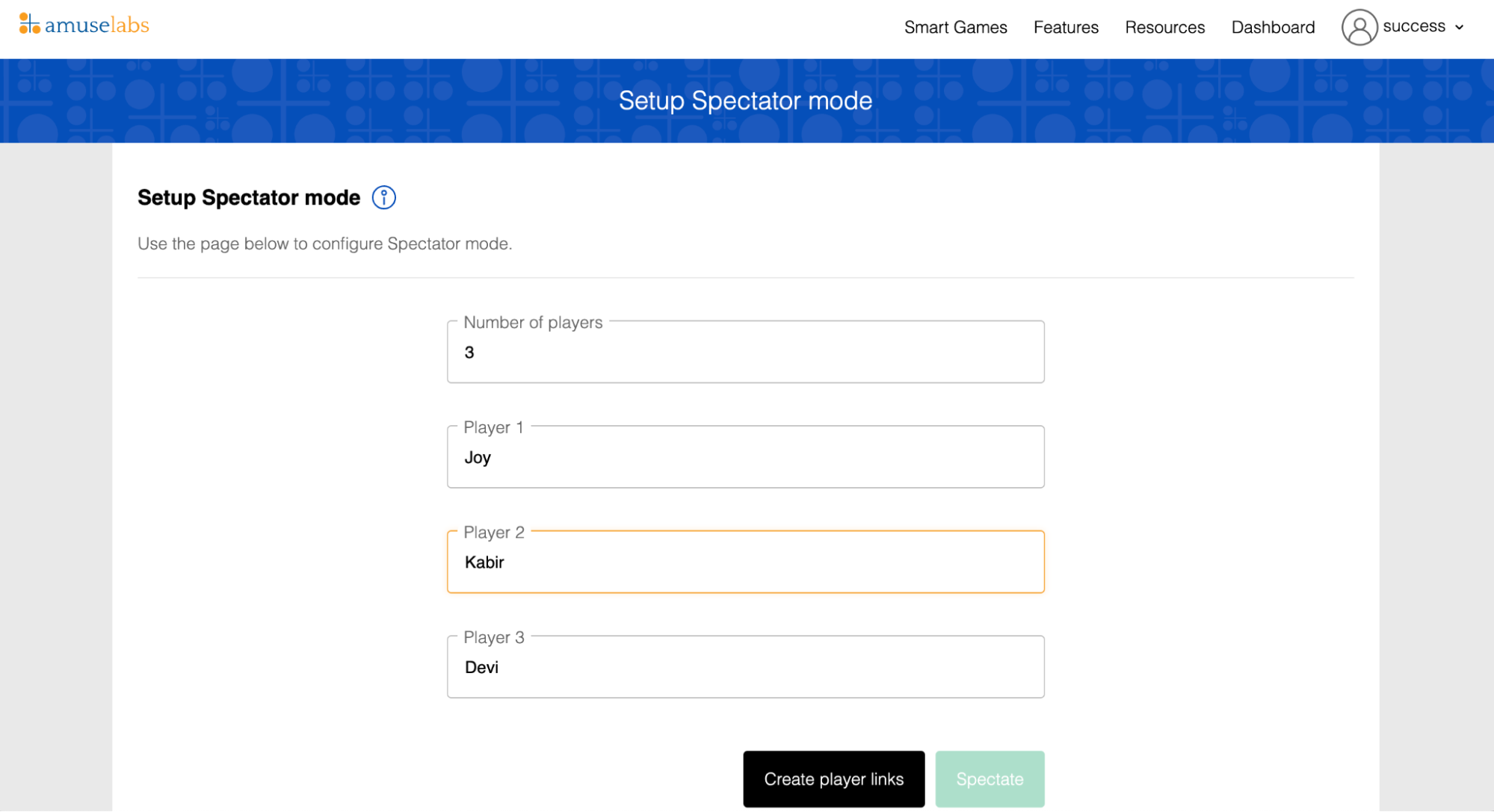Open the Spectator mode info icon

pos(383,197)
